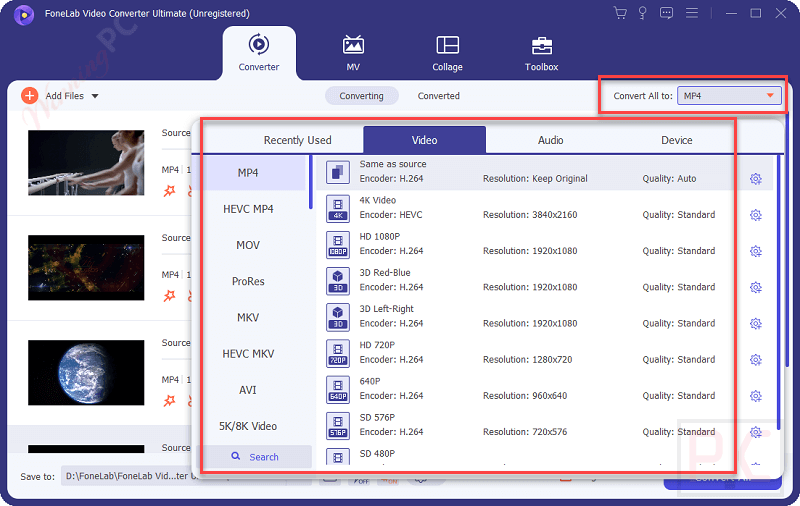The image size is (800, 506).
Task: Open settings gear for HD 1080P preset
Action: (756, 251)
